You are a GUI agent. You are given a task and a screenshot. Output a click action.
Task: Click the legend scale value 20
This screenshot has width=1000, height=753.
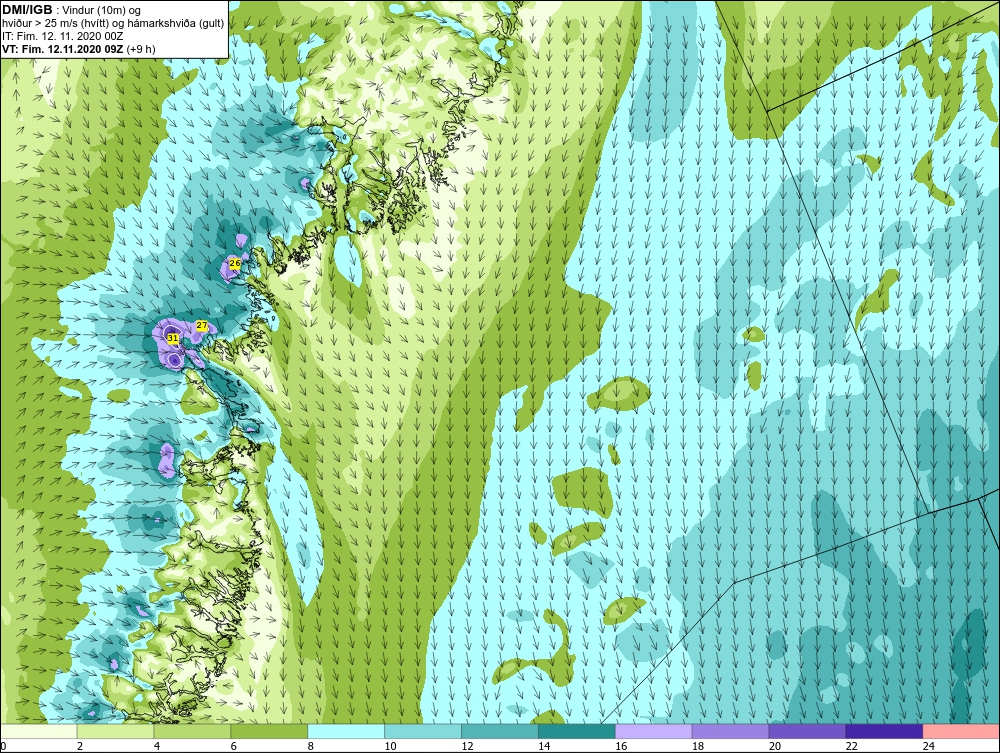click(x=775, y=746)
